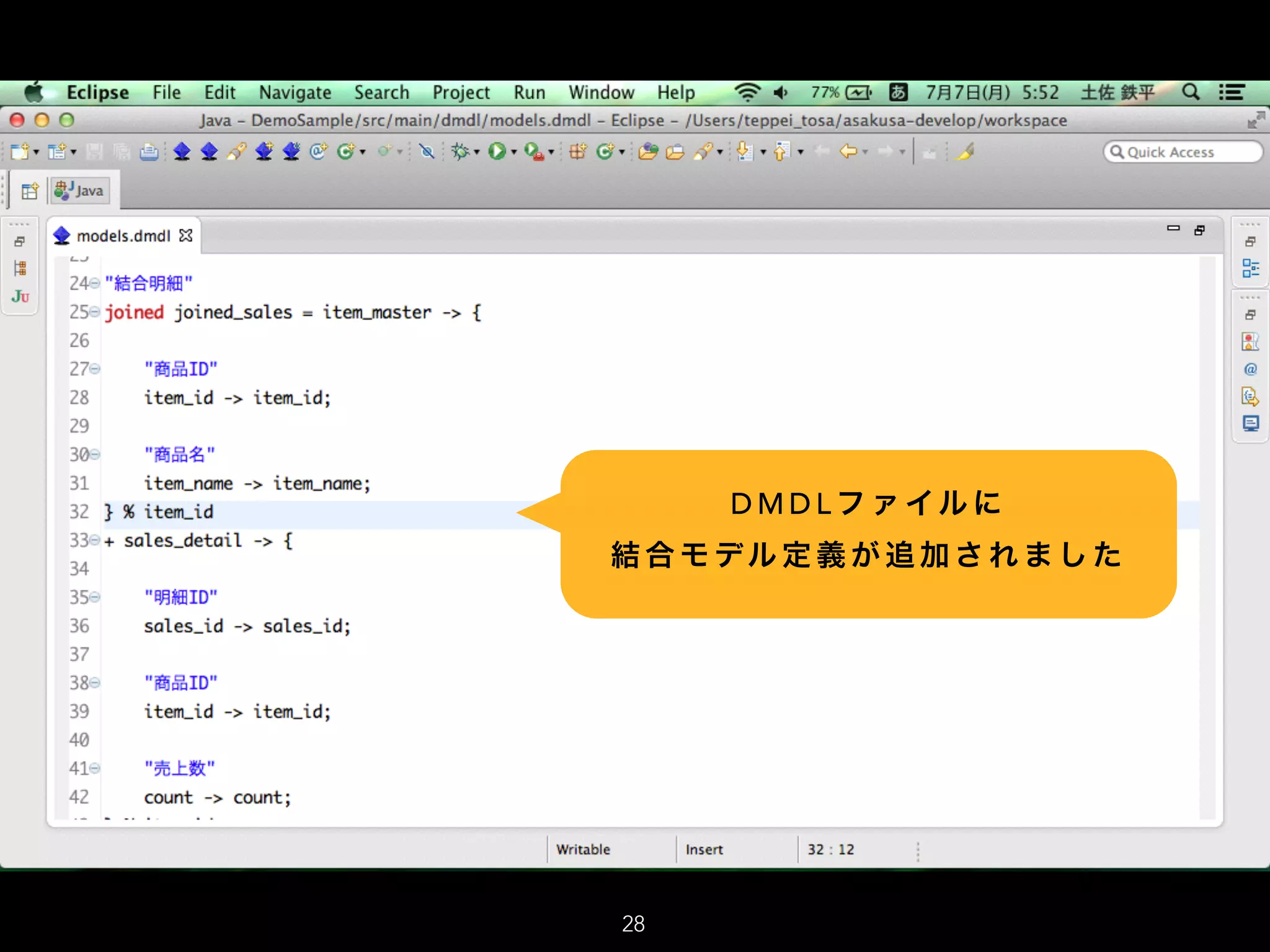Image resolution: width=1270 pixels, height=952 pixels.
Task: Open the Help menu
Action: [x=676, y=92]
